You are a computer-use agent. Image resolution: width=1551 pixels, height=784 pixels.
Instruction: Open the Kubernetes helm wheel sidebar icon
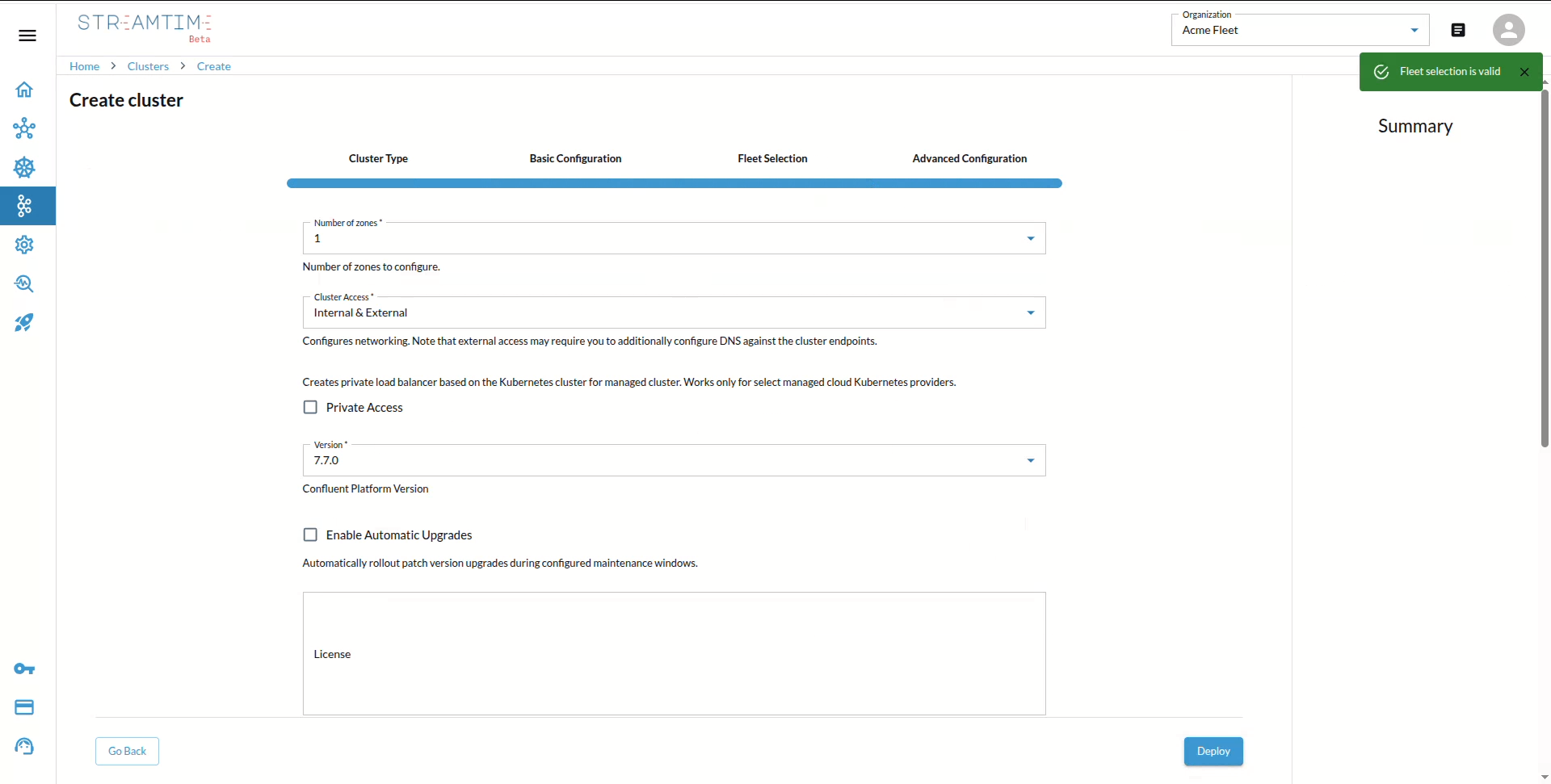tap(24, 167)
